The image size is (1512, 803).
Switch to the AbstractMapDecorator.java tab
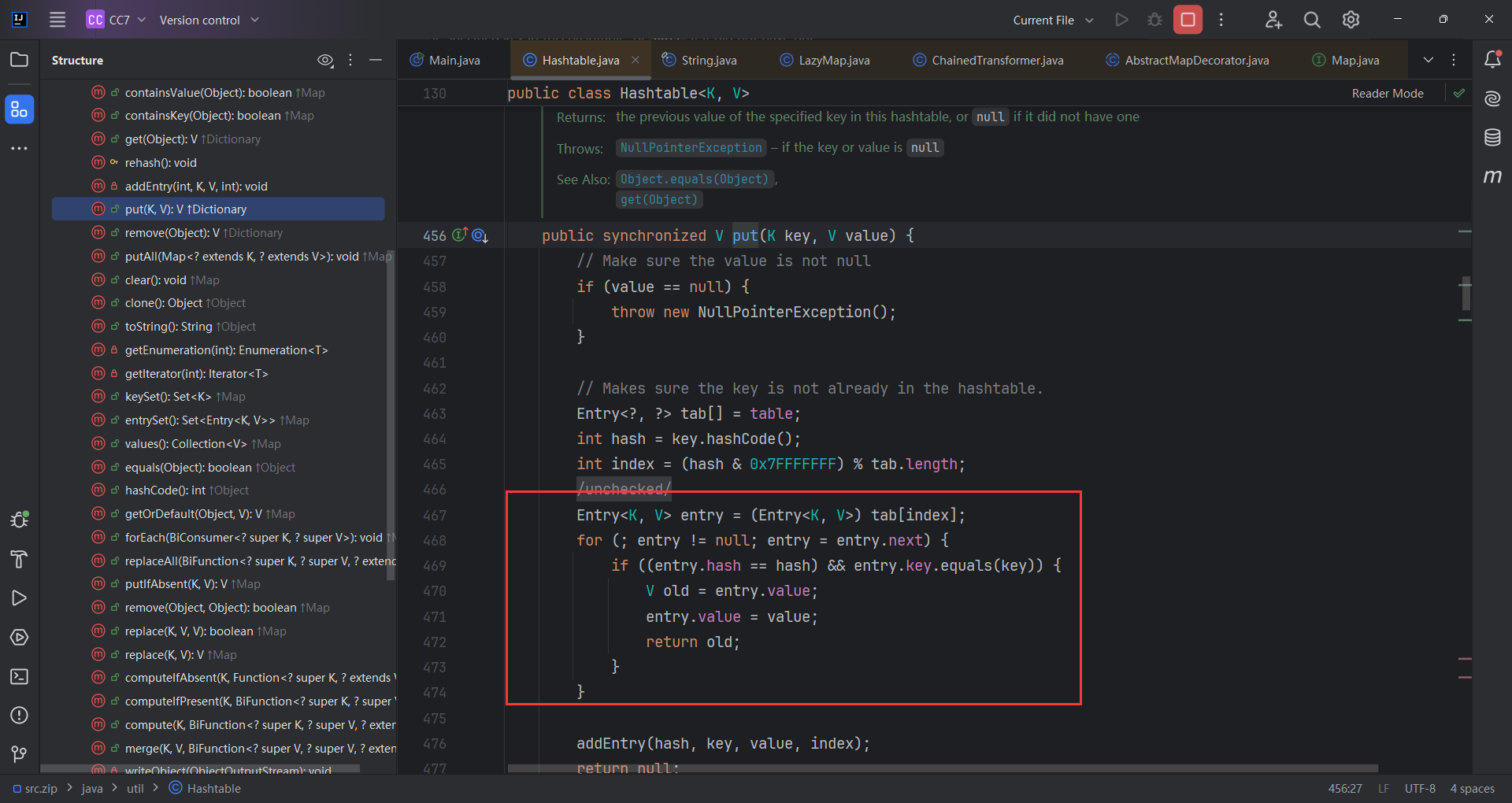pos(1188,60)
